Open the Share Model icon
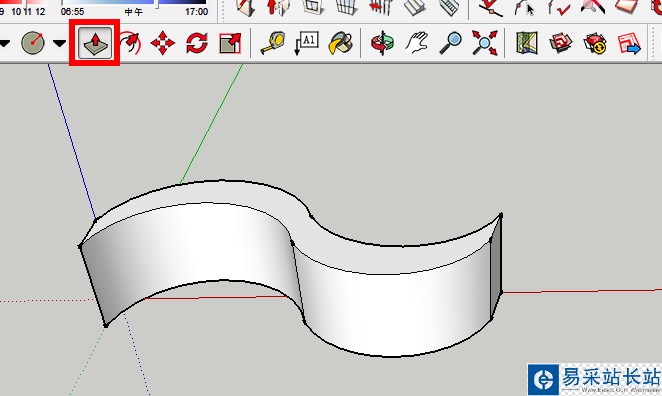 click(x=595, y=43)
